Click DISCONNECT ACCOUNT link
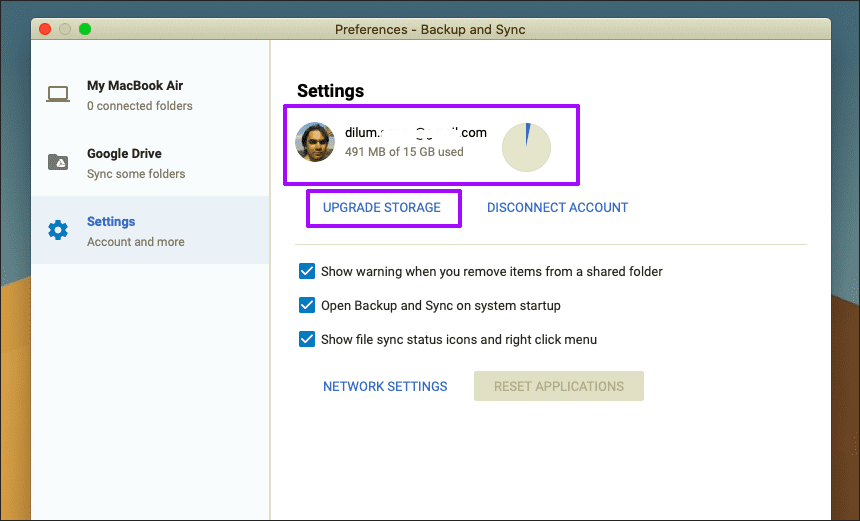Image resolution: width=860 pixels, height=521 pixels. point(557,207)
